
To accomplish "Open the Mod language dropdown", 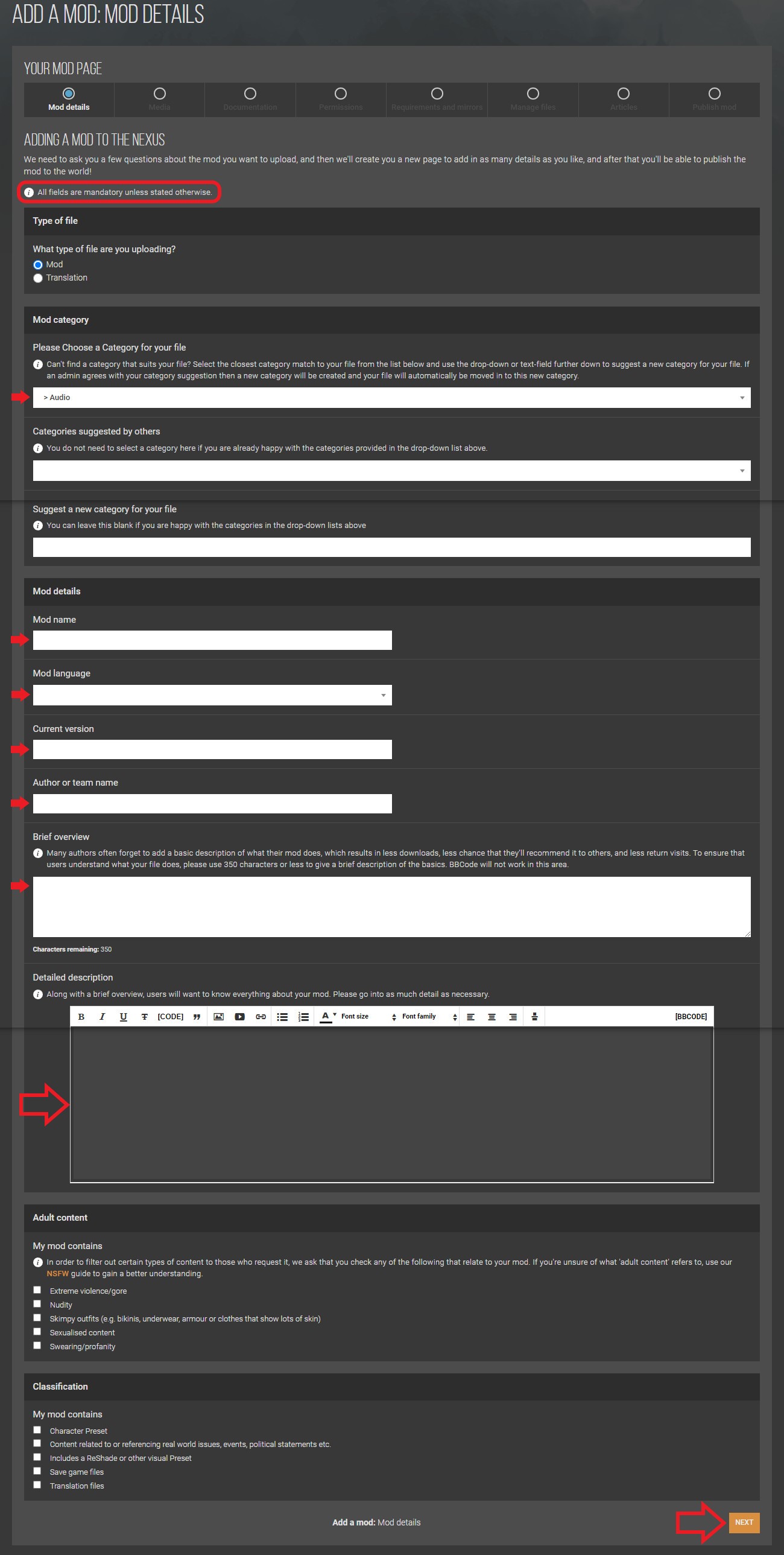I will pos(212,695).
